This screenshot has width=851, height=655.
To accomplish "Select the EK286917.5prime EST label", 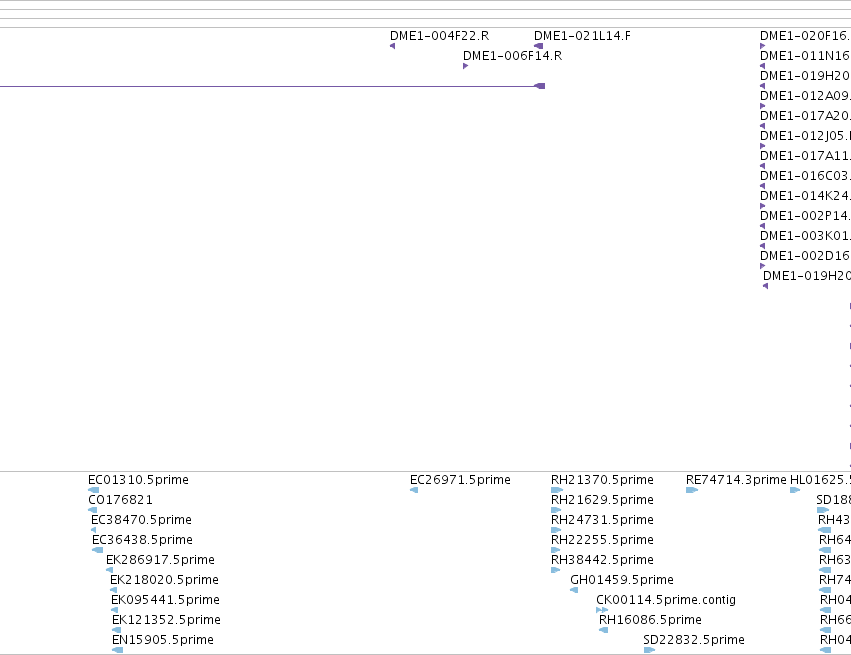I will tap(160, 560).
